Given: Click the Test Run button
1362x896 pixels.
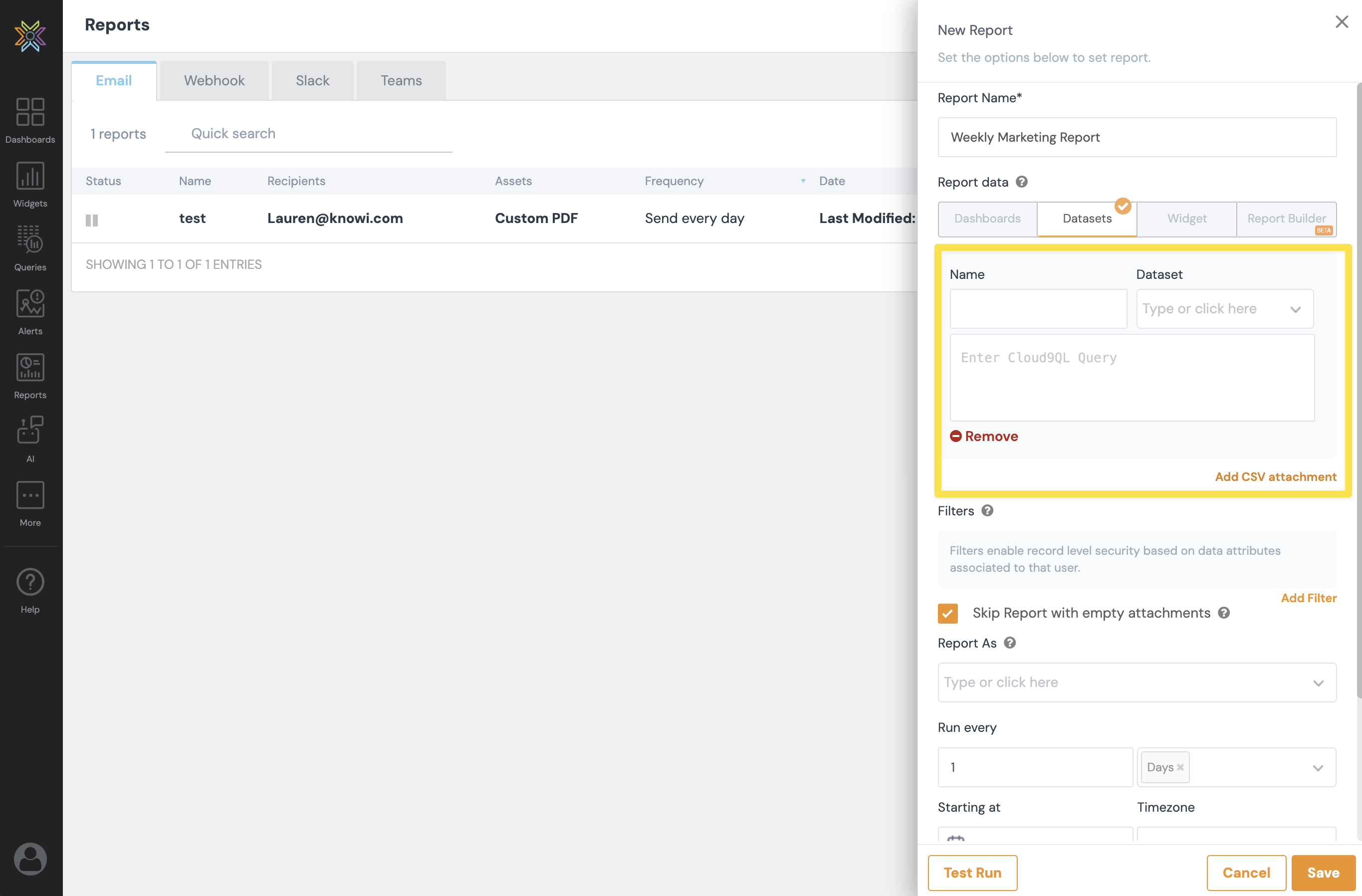Looking at the screenshot, I should (972, 873).
